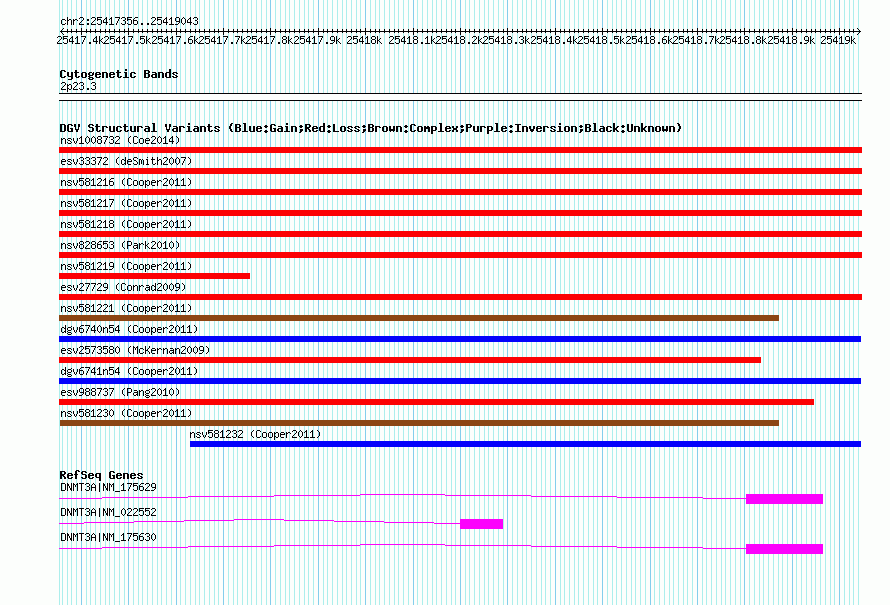Select the red bar for nsv1008732
The image size is (890, 605).
point(460,150)
